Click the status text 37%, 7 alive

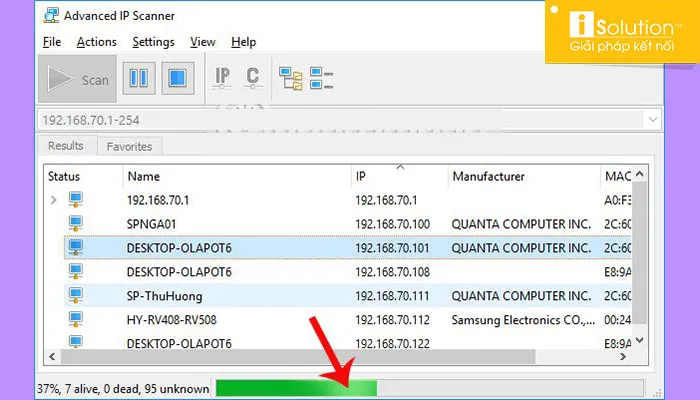coord(123,389)
